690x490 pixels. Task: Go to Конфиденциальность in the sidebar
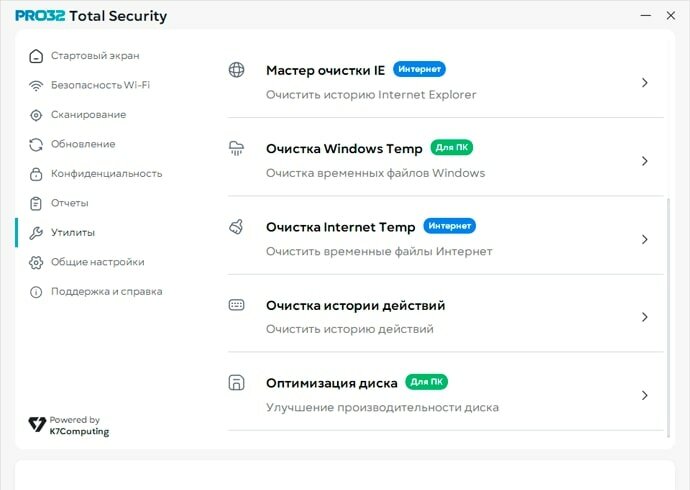[106, 174]
